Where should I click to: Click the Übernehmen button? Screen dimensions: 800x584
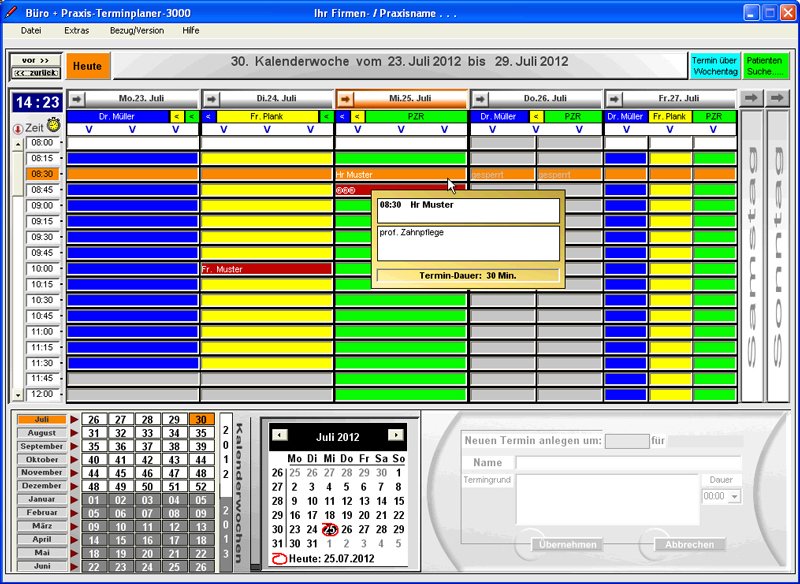coord(567,544)
